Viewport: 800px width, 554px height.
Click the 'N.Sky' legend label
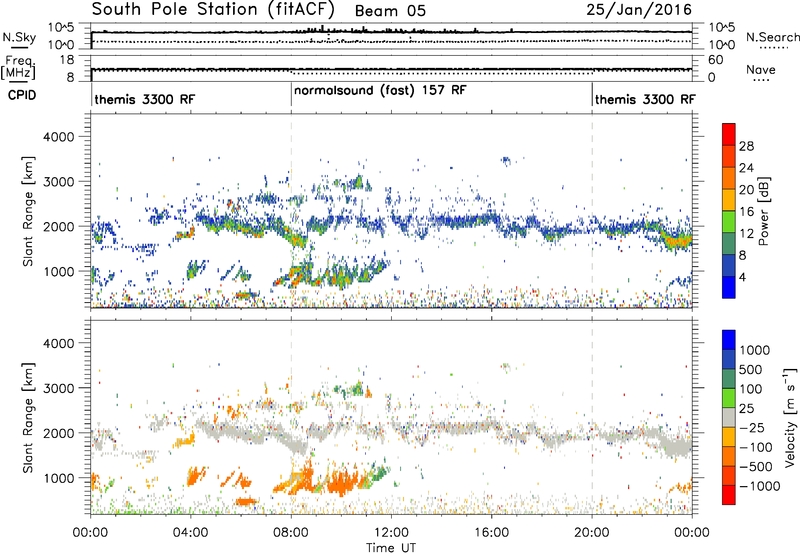pos(19,37)
